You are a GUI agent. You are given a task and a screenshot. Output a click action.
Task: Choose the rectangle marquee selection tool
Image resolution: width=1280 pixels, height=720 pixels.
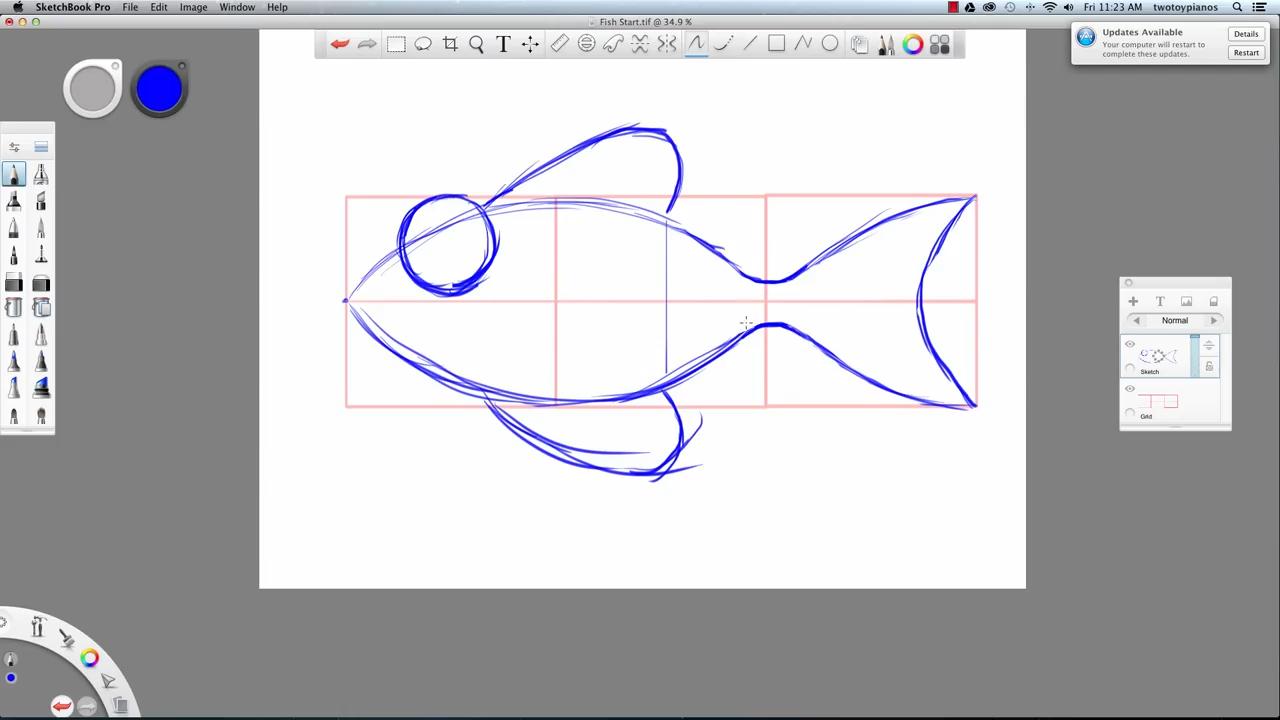(396, 44)
